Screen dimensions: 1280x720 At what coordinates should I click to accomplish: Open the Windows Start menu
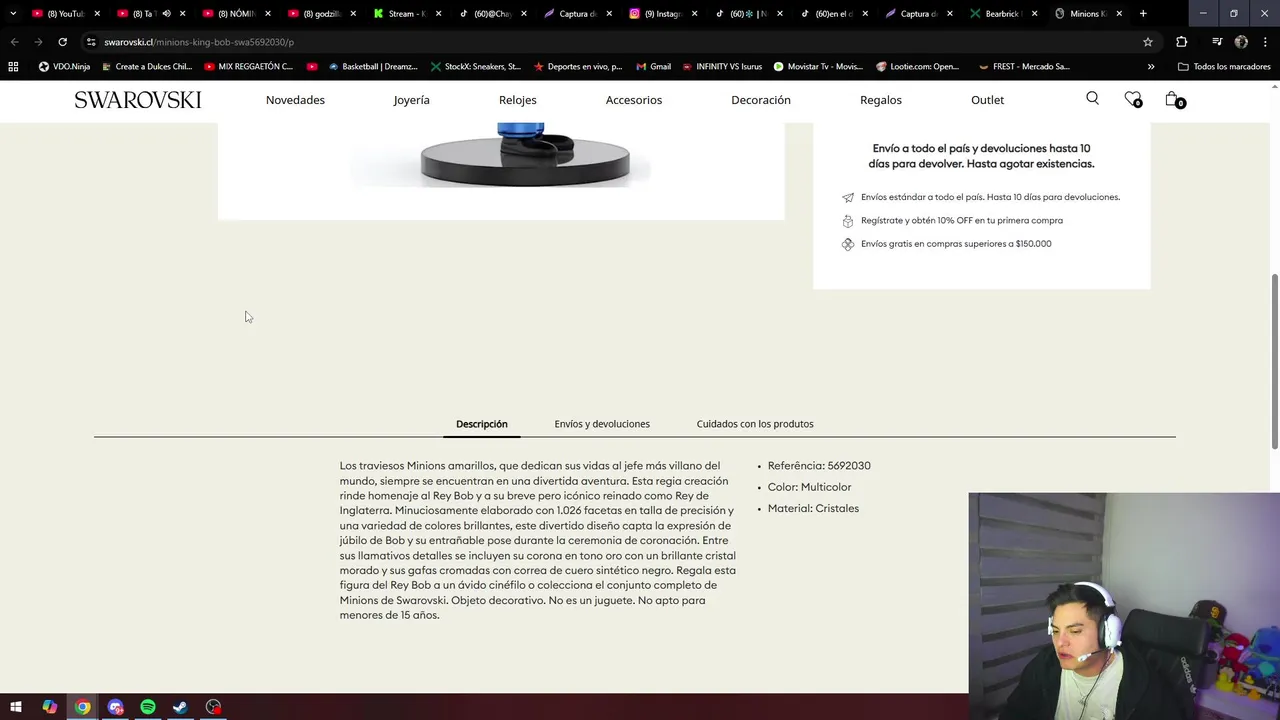pos(16,707)
